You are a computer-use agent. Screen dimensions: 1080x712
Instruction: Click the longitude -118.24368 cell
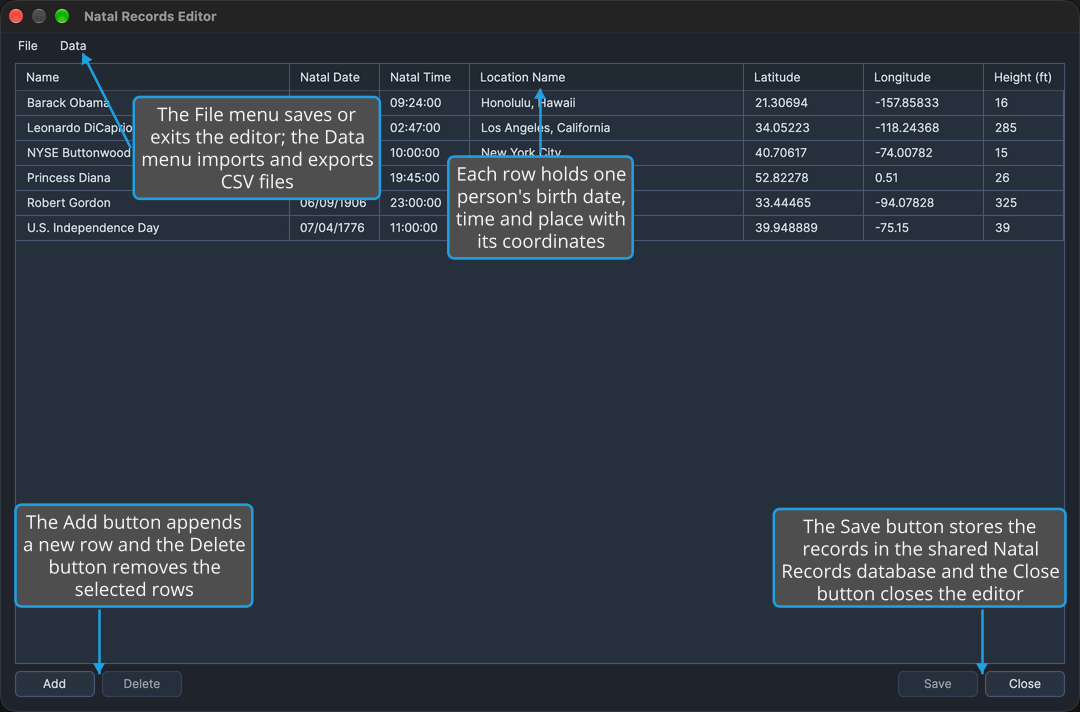pos(923,127)
